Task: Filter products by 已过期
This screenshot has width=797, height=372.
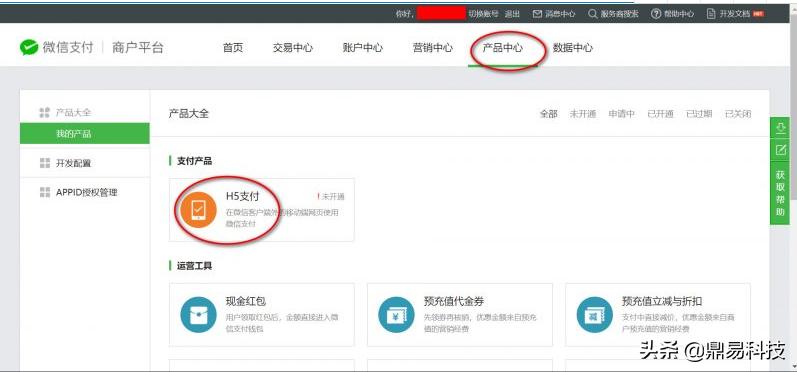Action: 699,114
